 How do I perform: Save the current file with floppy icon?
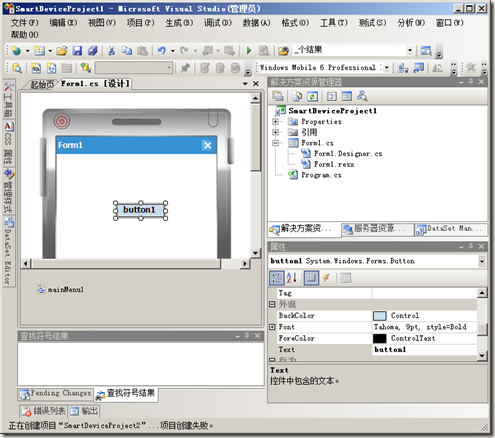(77, 51)
